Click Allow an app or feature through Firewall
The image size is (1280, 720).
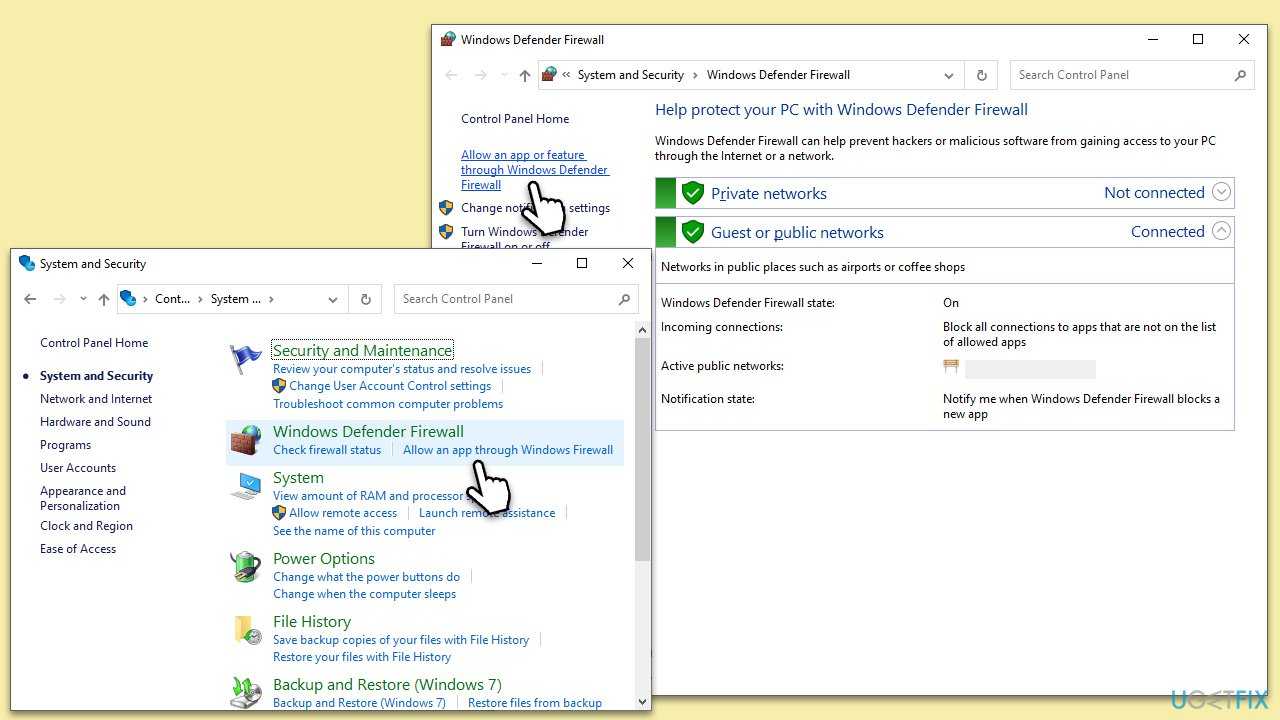(x=534, y=170)
